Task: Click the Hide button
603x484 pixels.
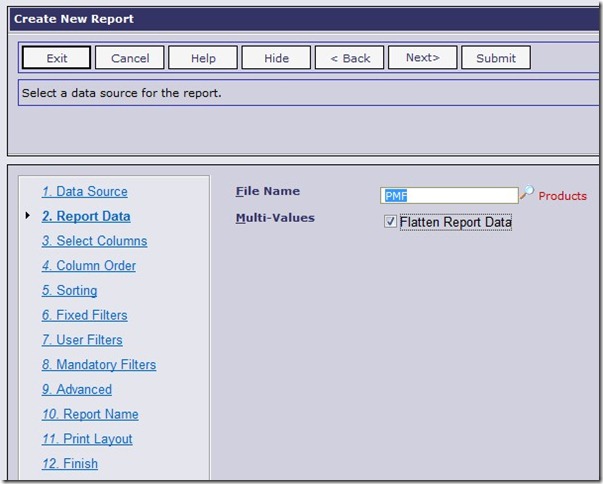Action: pos(276,58)
